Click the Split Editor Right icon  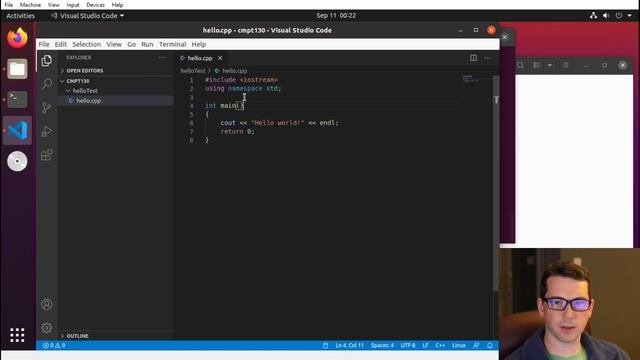473,58
